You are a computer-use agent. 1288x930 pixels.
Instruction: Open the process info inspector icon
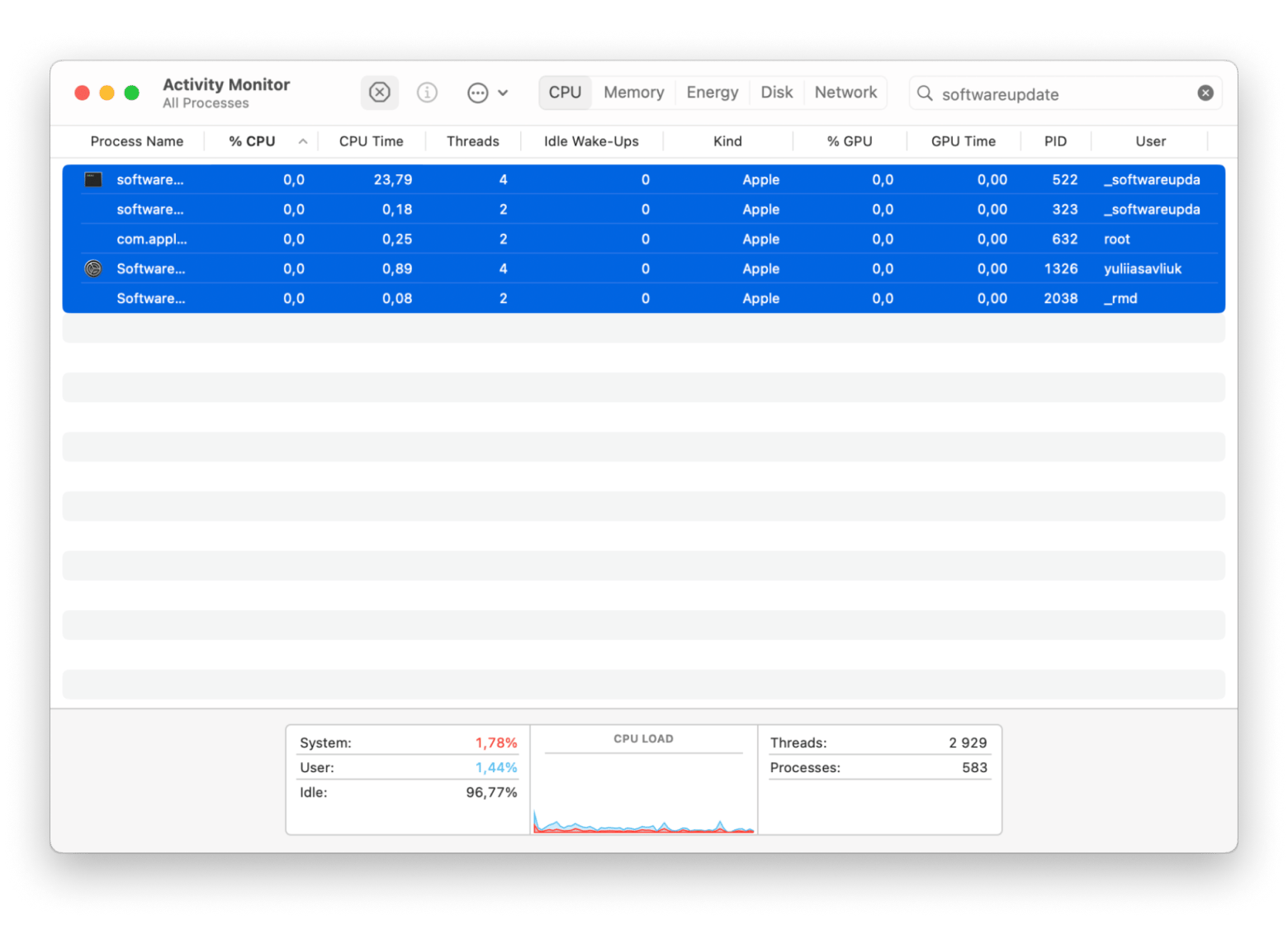(427, 93)
